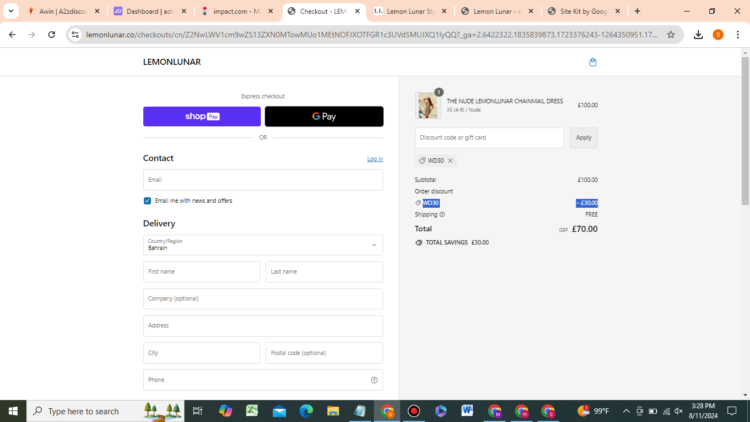Click the Address field
Viewport: 750px width, 422px height.
click(x=263, y=326)
